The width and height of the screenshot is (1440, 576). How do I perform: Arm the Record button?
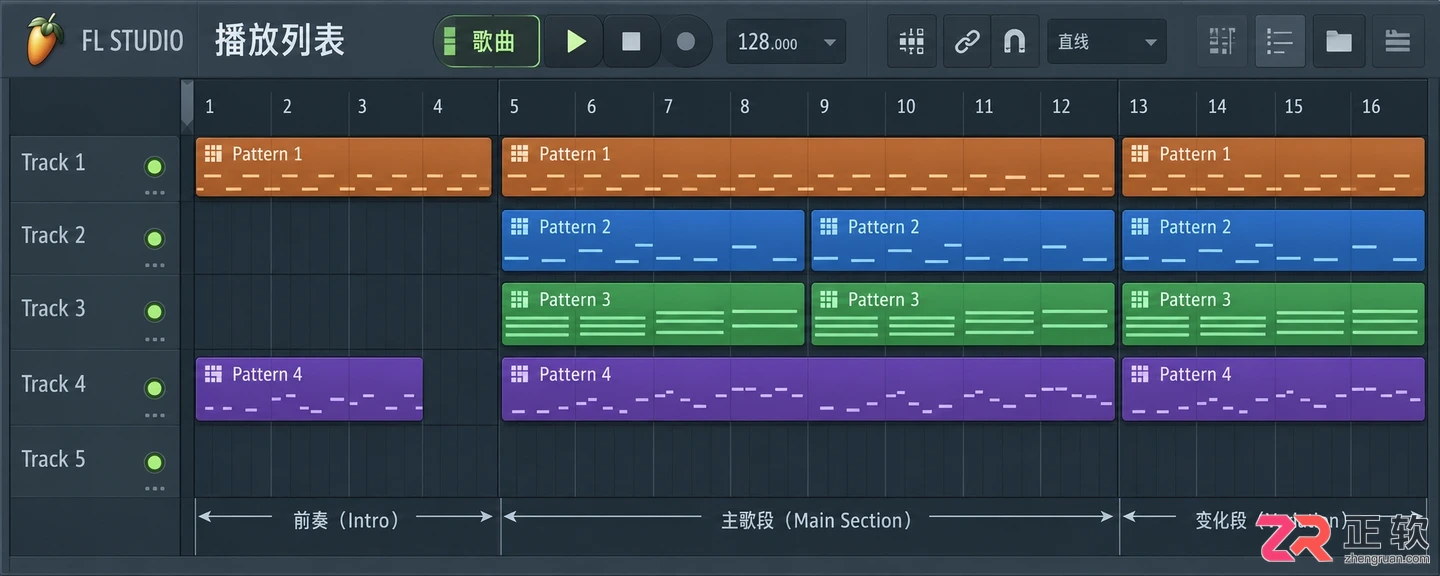(x=686, y=41)
